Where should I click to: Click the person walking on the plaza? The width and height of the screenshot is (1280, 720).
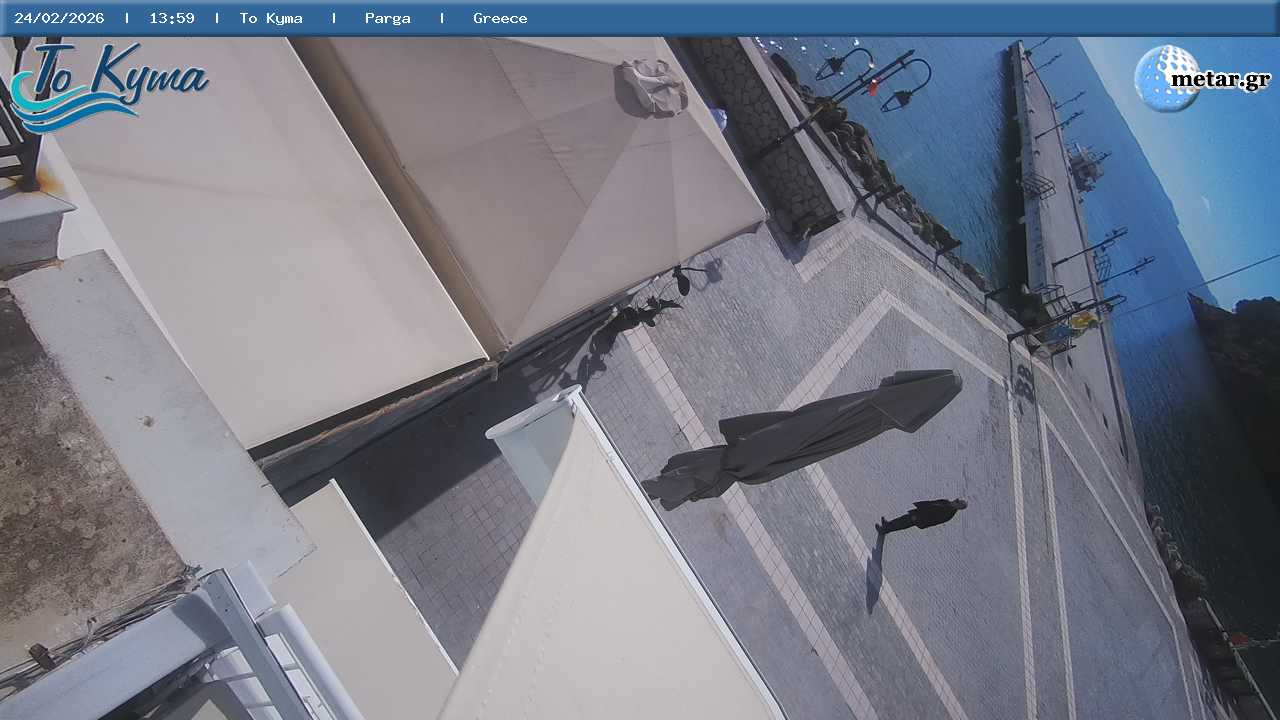click(x=925, y=514)
